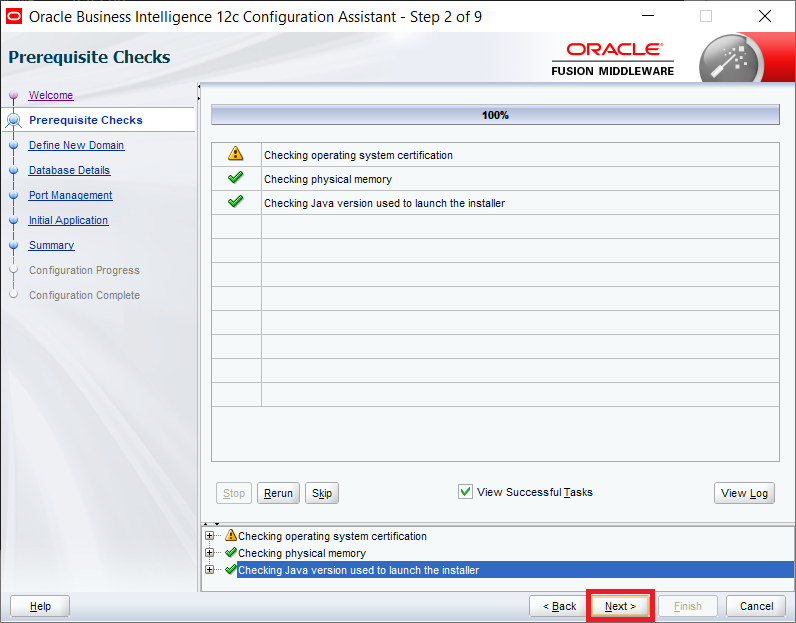Image resolution: width=796 pixels, height=623 pixels.
Task: Navigate to the Initial Application step
Action: click(x=68, y=220)
